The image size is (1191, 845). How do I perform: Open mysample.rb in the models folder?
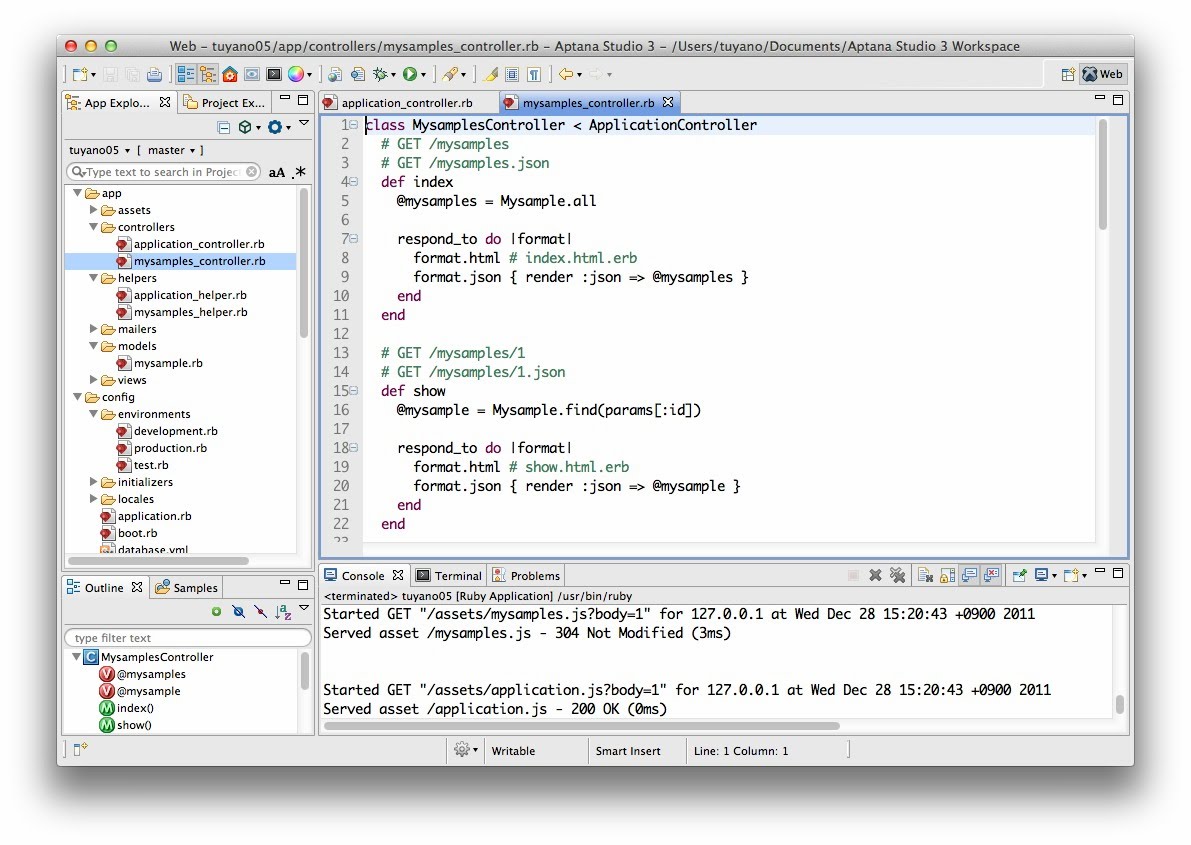click(167, 363)
